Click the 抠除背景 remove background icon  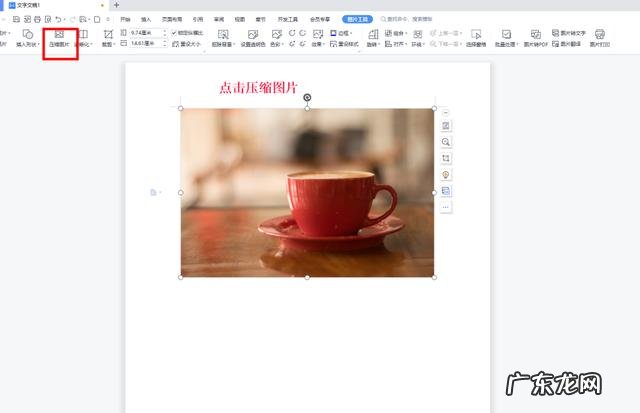(x=223, y=34)
